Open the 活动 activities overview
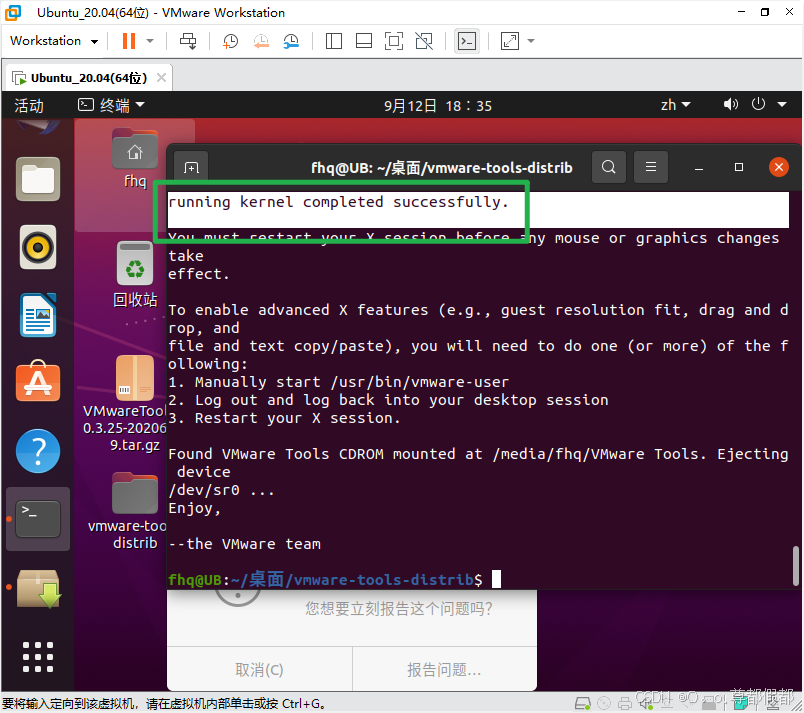The height and width of the screenshot is (713, 804). 29,106
